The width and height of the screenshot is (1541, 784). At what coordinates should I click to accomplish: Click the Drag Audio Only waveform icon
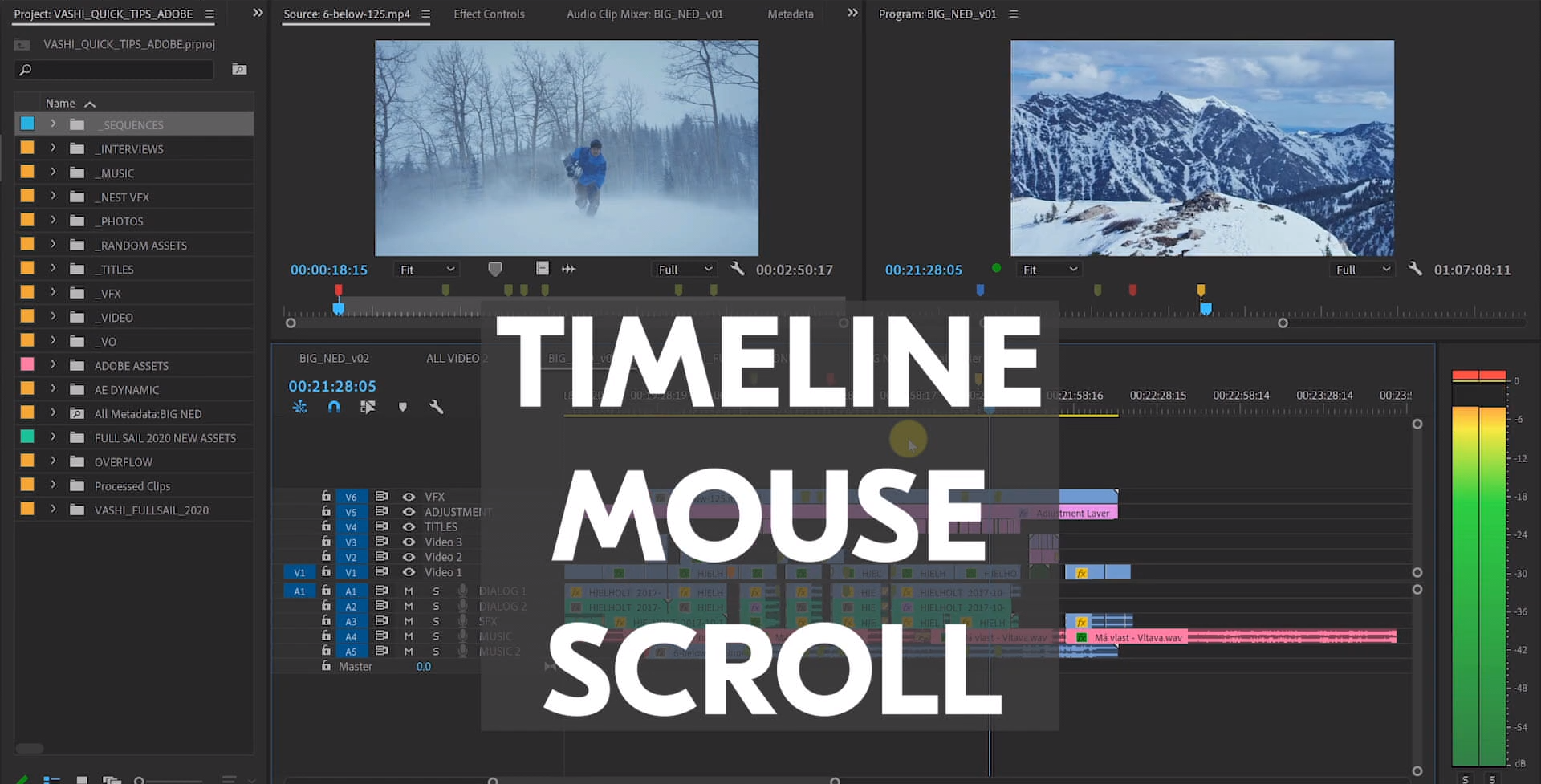(x=568, y=269)
